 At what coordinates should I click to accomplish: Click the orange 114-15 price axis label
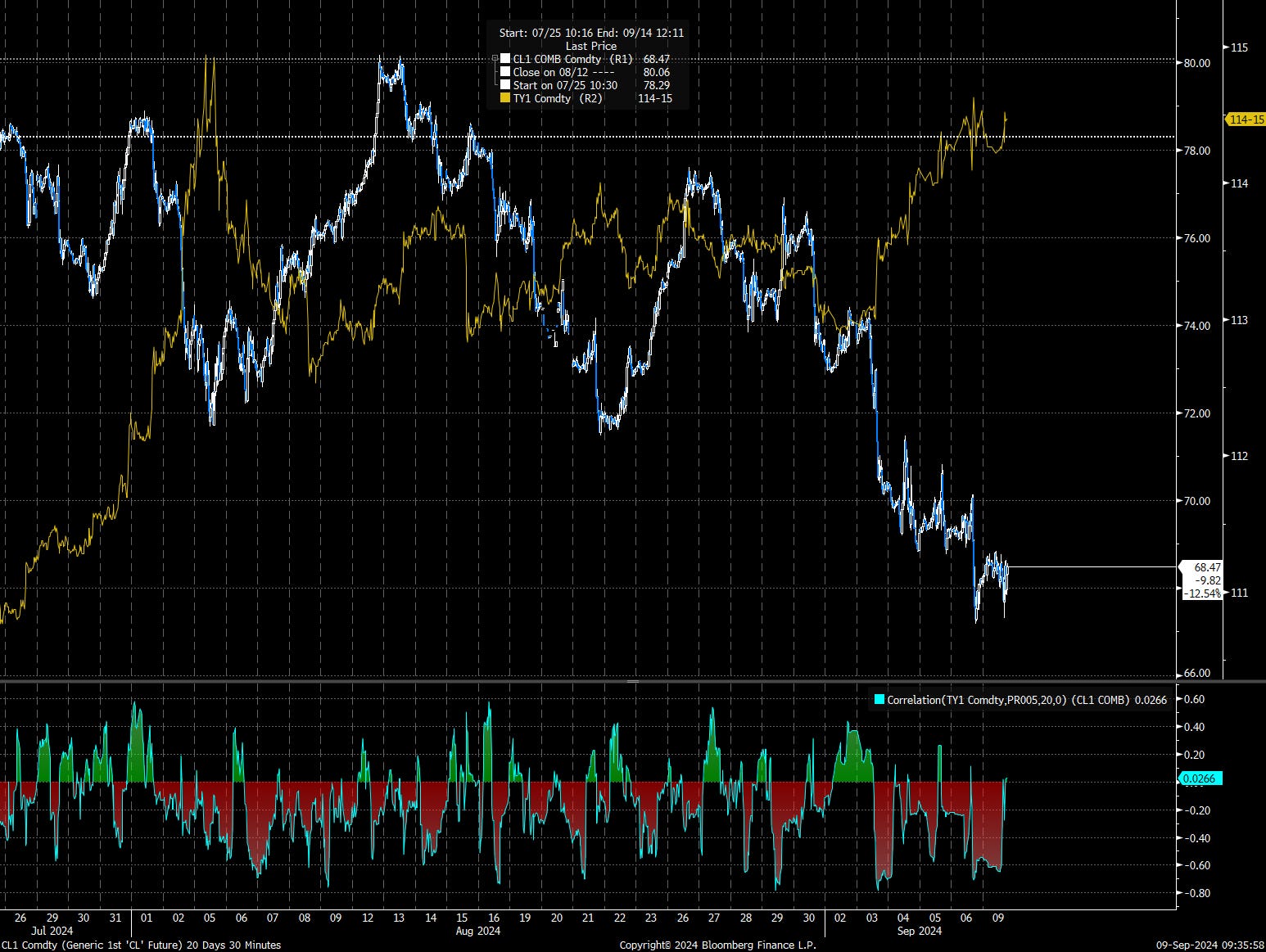(1243, 120)
